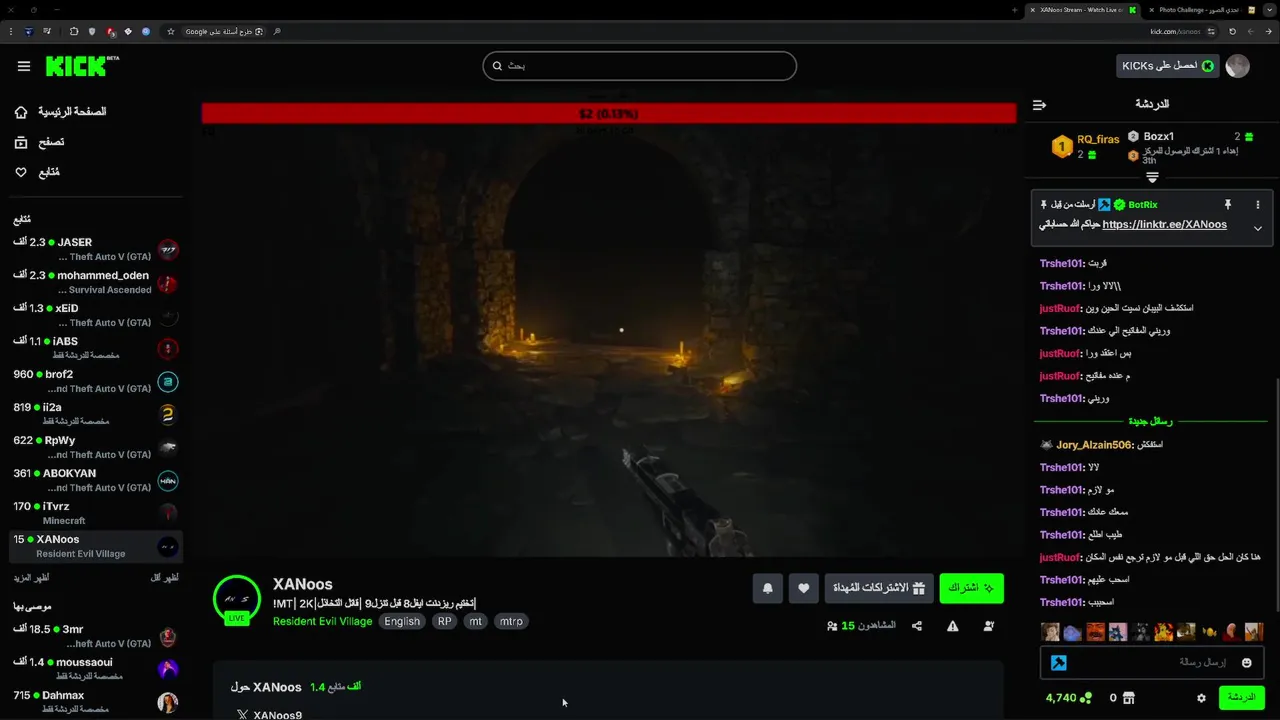Collapse the list with Show less (أظهر أقل)
The width and height of the screenshot is (1280, 720).
tap(164, 578)
